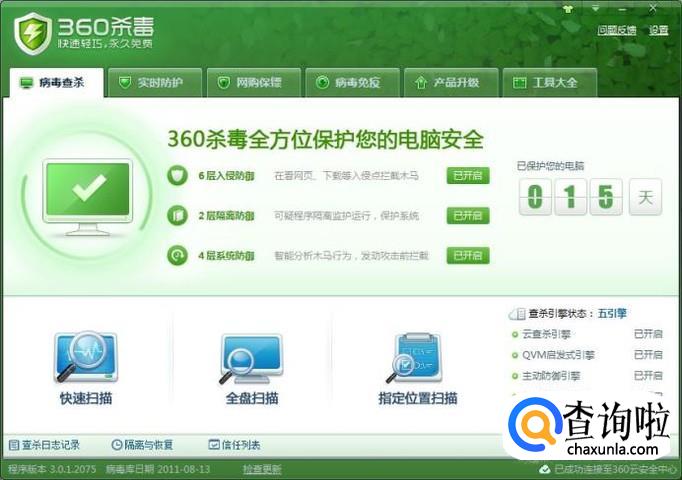
Task: Click the 天 day counter tile
Action: (645, 197)
